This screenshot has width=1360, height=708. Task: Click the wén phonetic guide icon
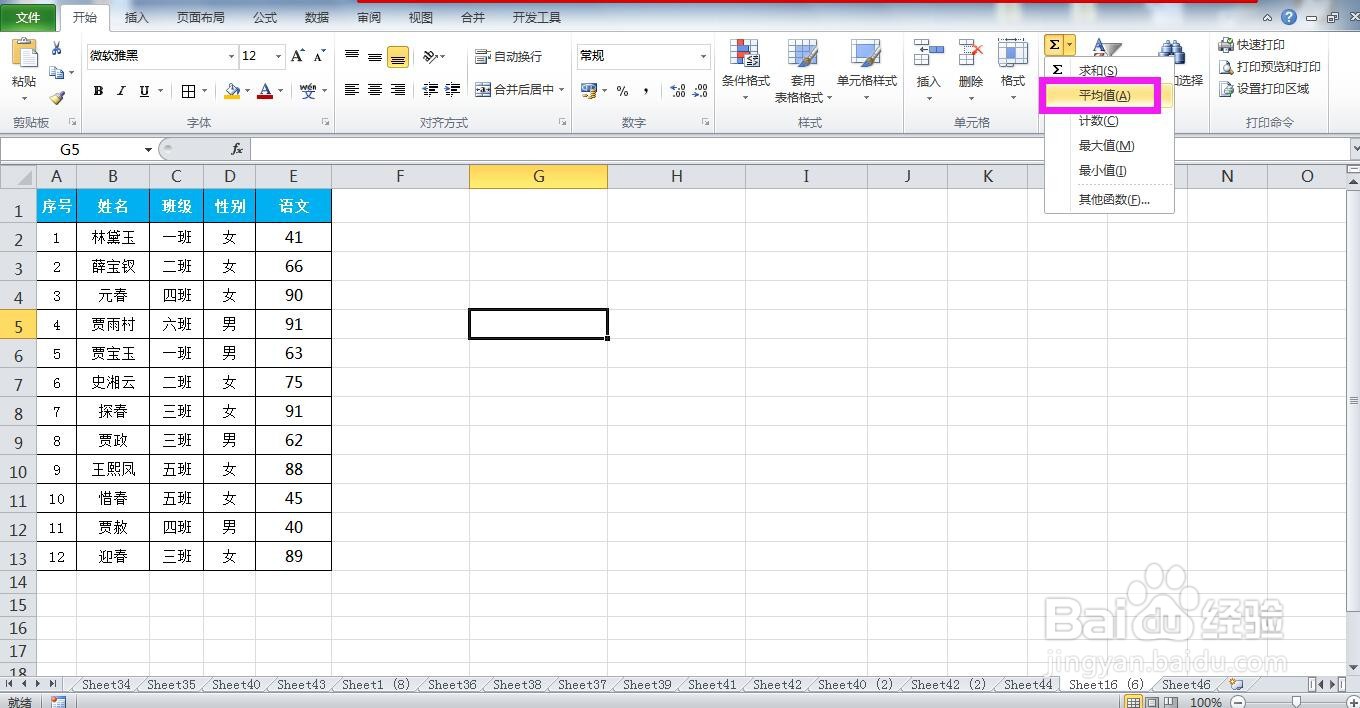click(308, 91)
